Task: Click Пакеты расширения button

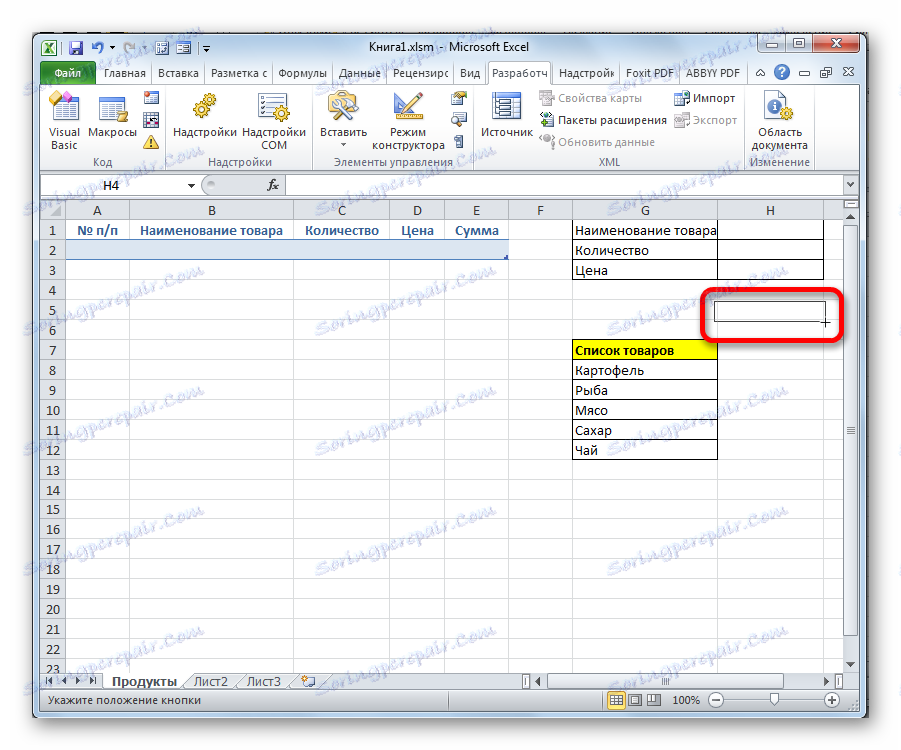Action: click(603, 120)
